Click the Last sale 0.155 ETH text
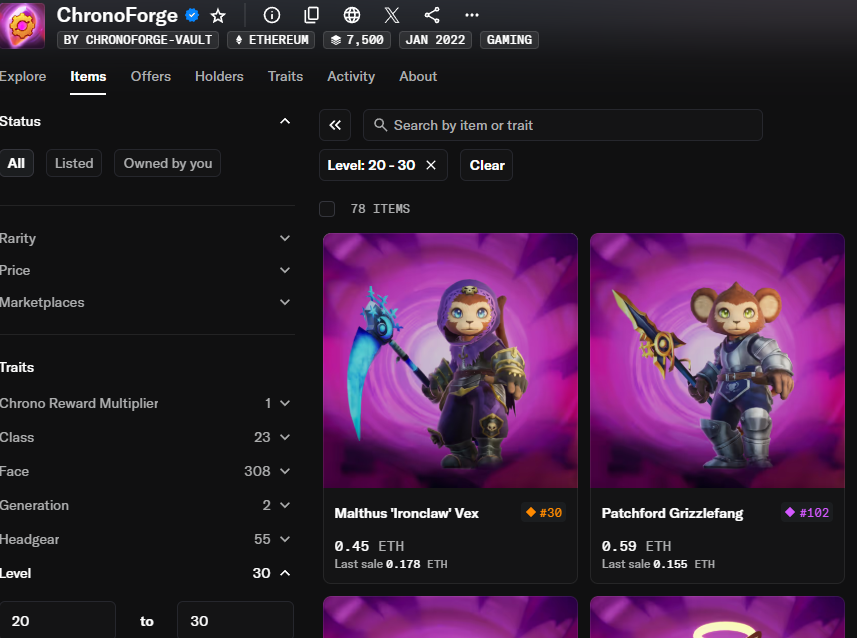The image size is (857, 638). (x=658, y=564)
